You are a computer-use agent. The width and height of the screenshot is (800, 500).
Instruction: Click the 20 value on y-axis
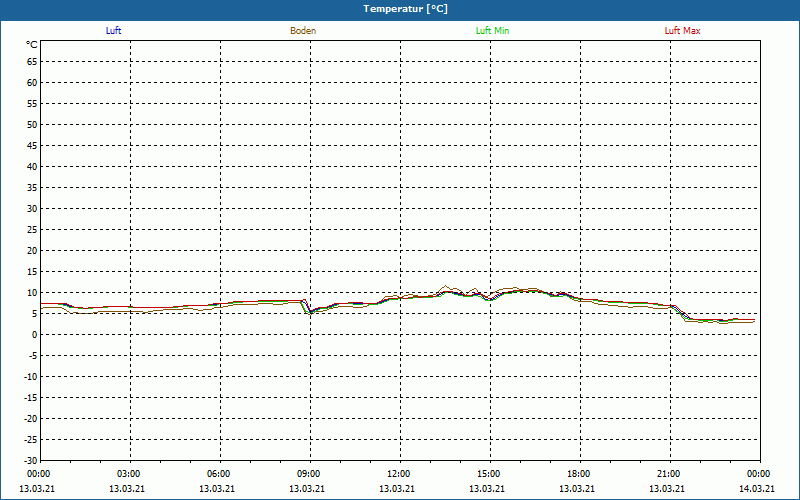[32, 251]
